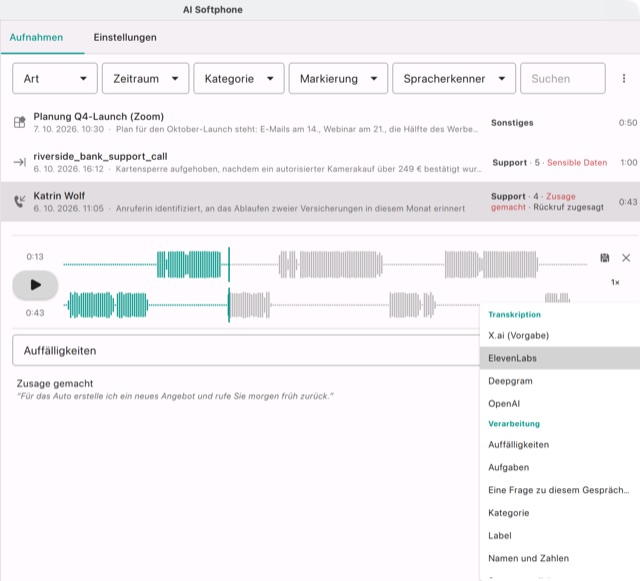Expand the Markierung filter dropdown

[338, 78]
